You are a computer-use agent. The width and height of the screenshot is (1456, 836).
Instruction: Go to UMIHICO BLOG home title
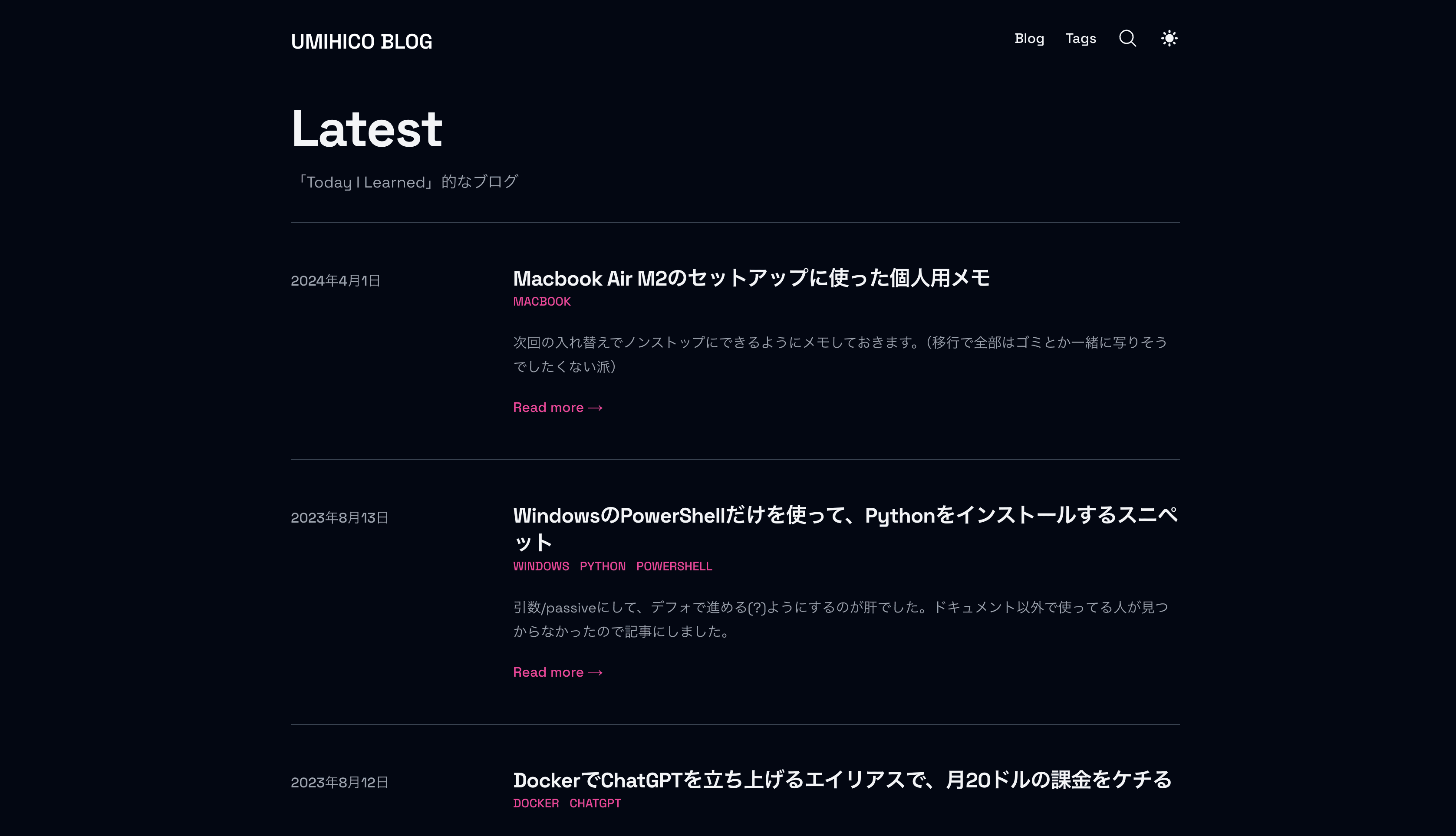coord(362,41)
